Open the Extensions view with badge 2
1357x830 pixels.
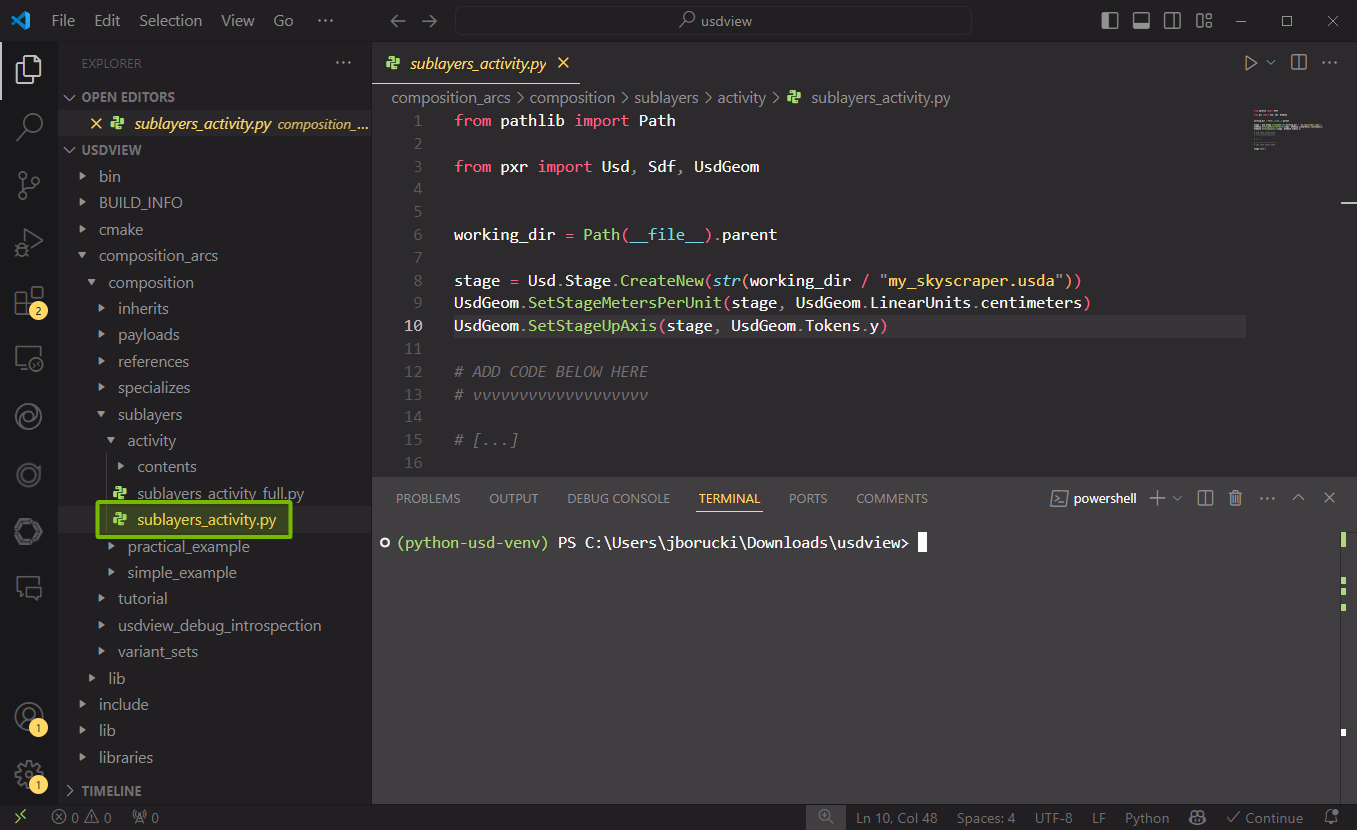click(x=29, y=301)
